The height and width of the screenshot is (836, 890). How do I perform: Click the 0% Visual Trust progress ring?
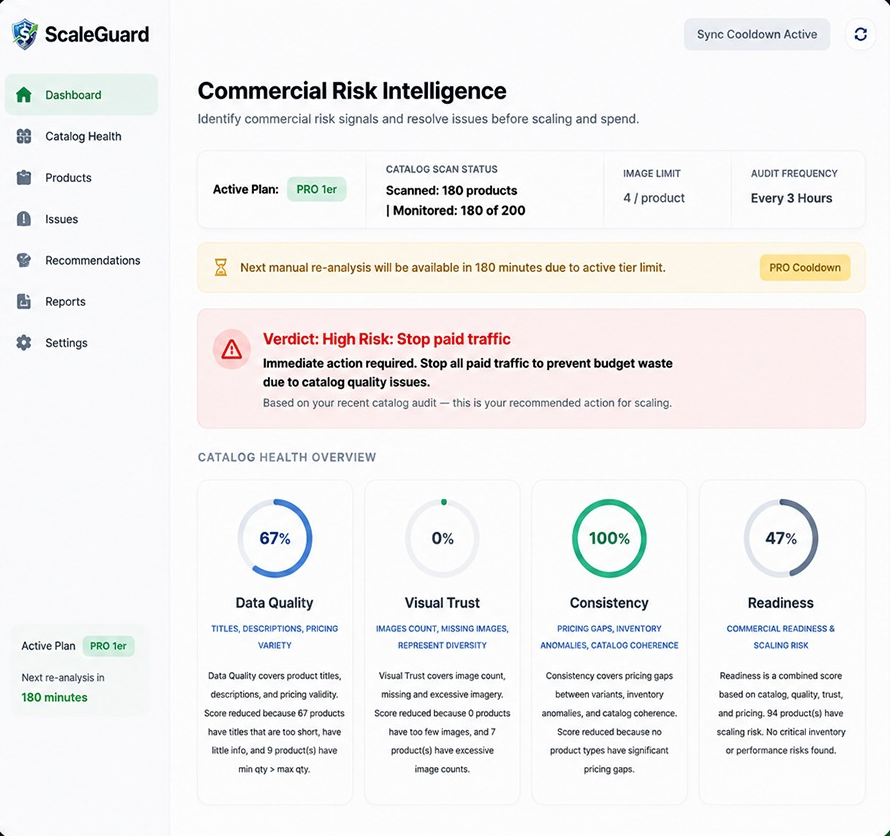pyautogui.click(x=442, y=538)
